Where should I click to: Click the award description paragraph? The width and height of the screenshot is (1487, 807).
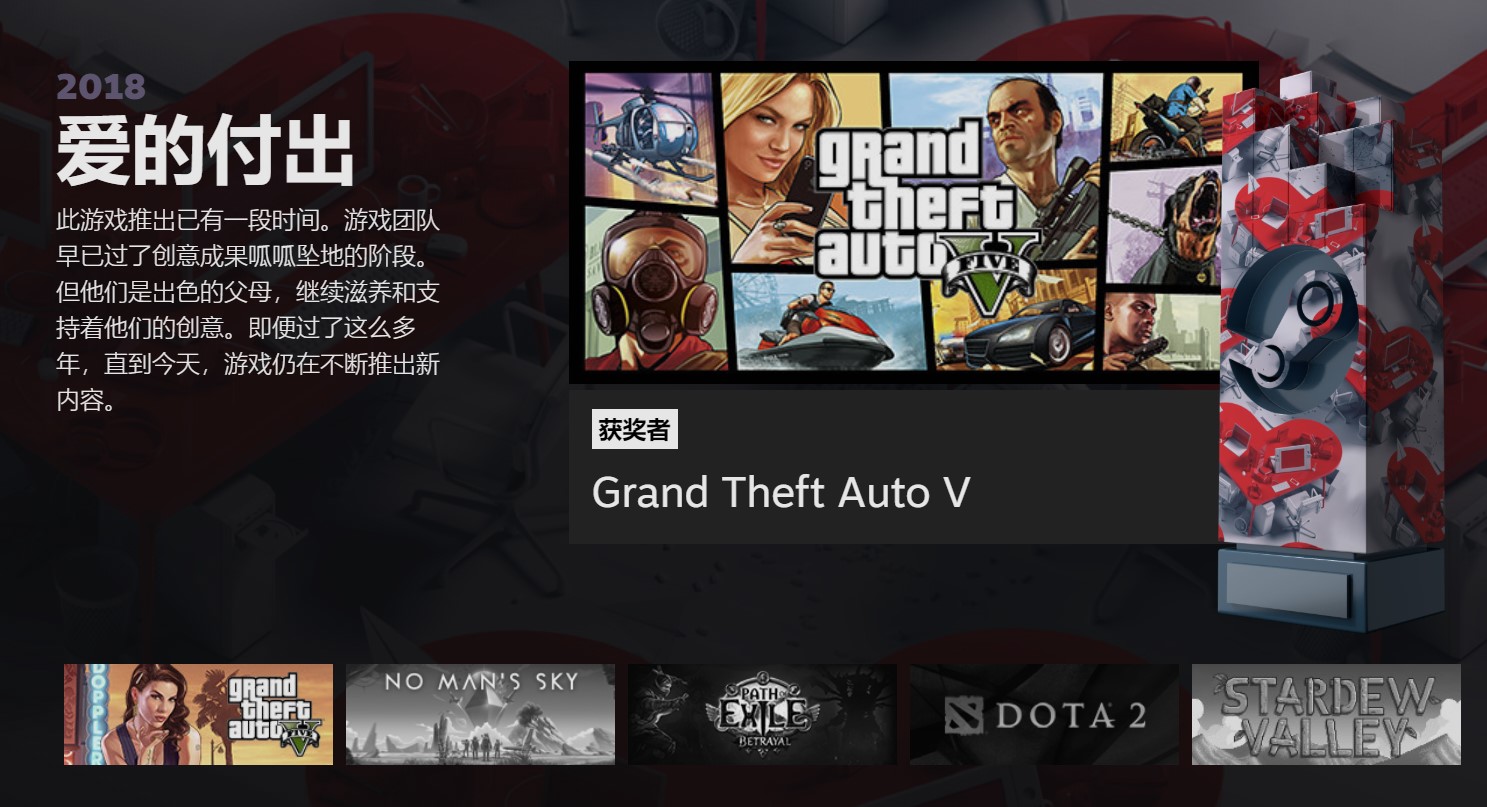click(x=248, y=310)
